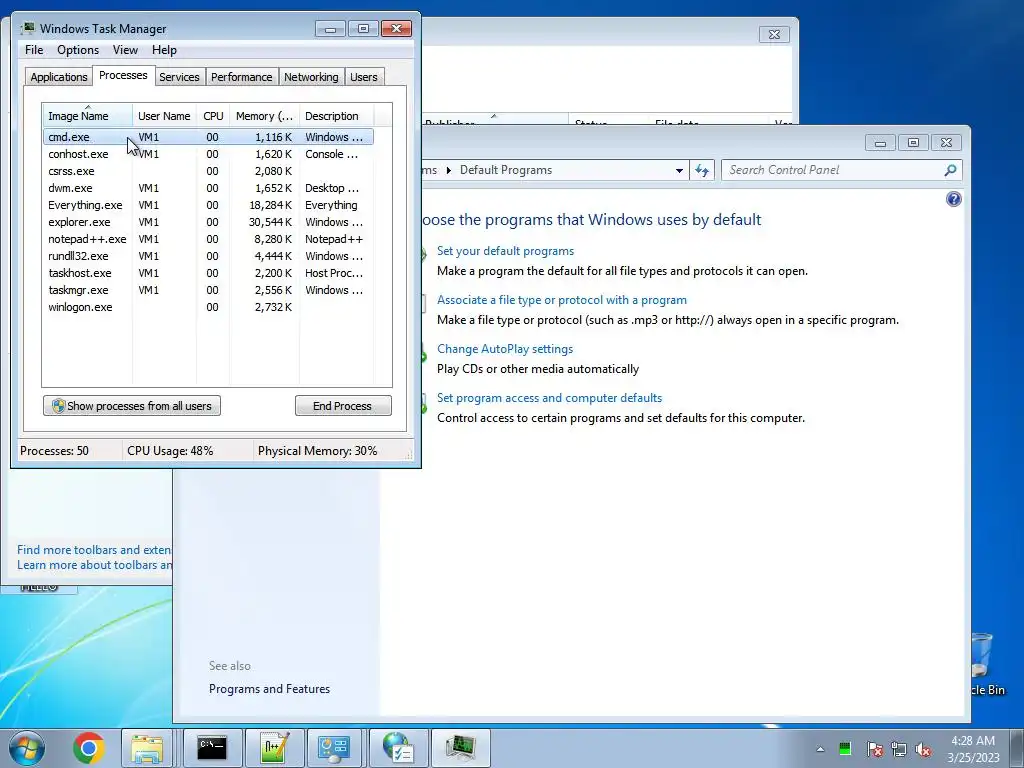1024x768 pixels.
Task: Click the refresh button beside the address bar
Action: [x=702, y=170]
